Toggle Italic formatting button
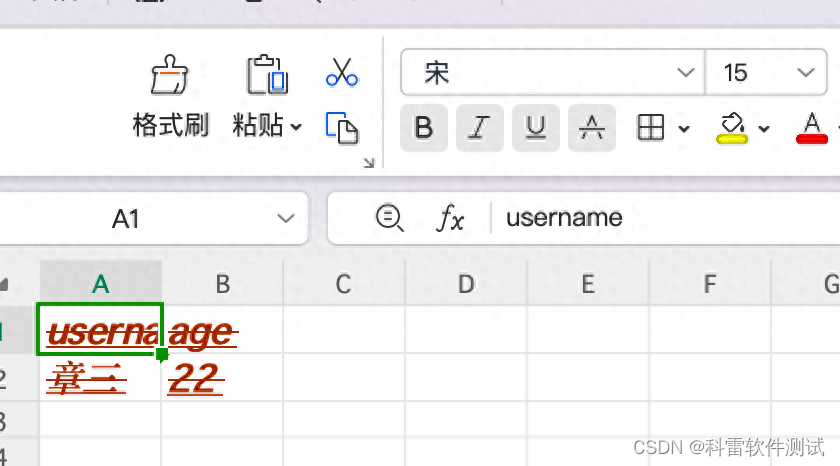The width and height of the screenshot is (840, 466). tap(479, 128)
